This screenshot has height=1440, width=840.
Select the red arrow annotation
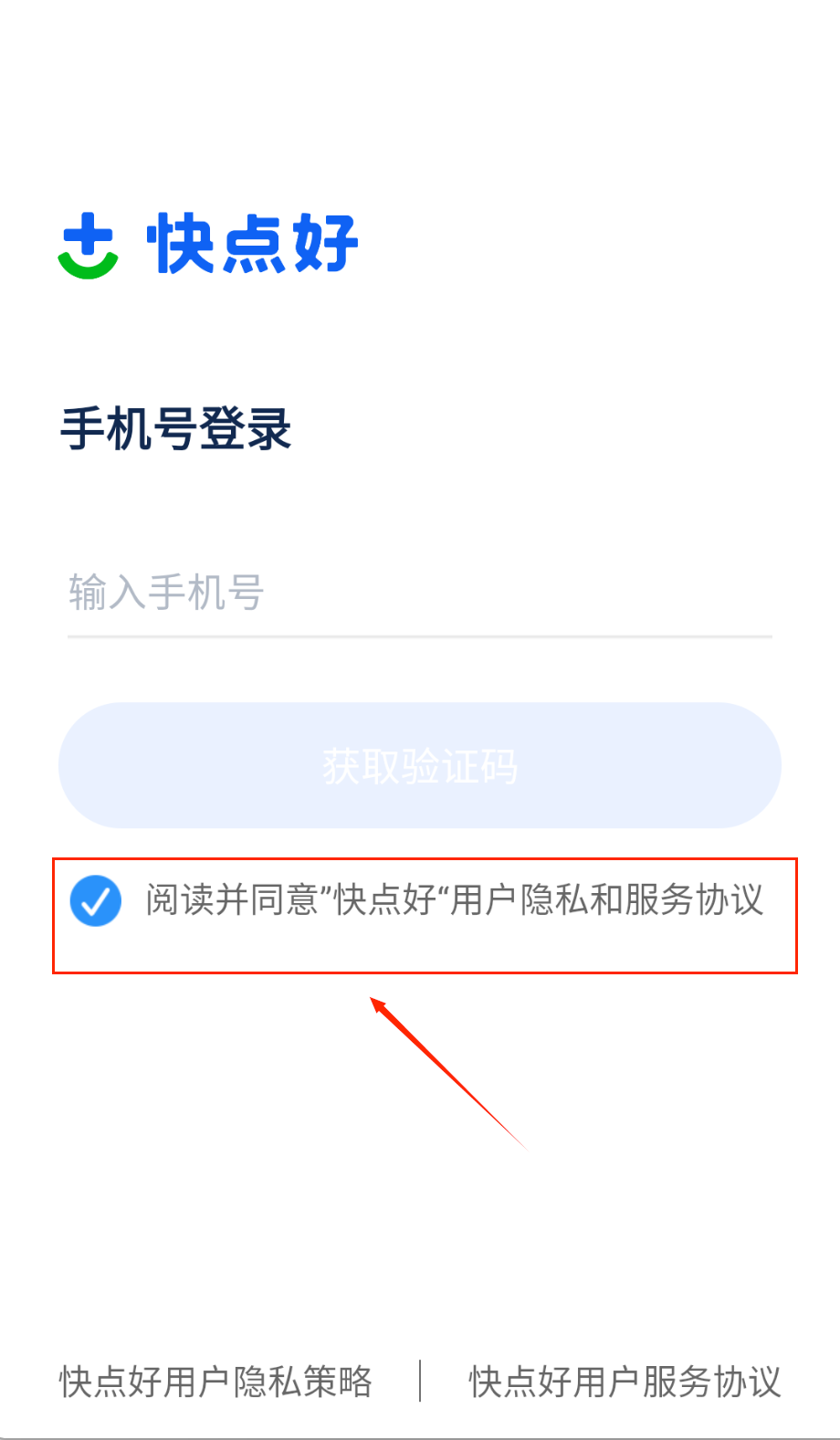(x=447, y=1073)
